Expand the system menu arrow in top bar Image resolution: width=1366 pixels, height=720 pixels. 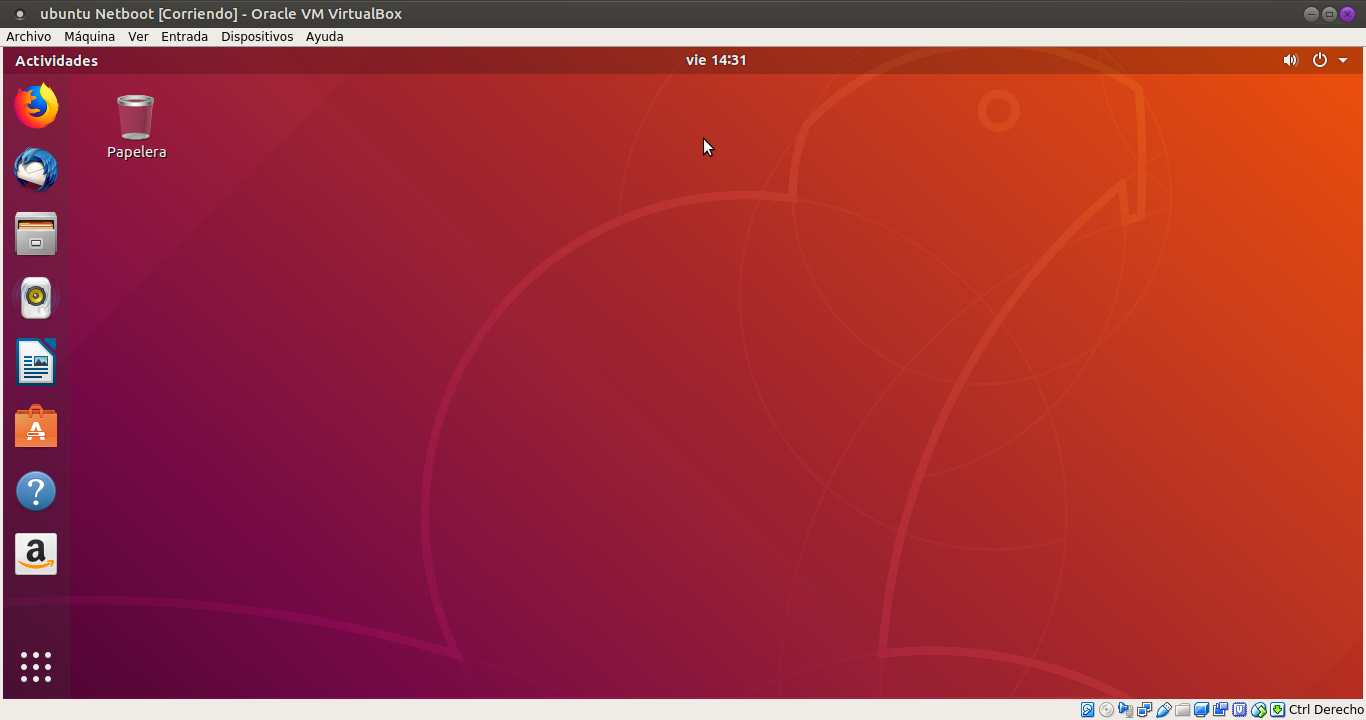pyautogui.click(x=1343, y=60)
